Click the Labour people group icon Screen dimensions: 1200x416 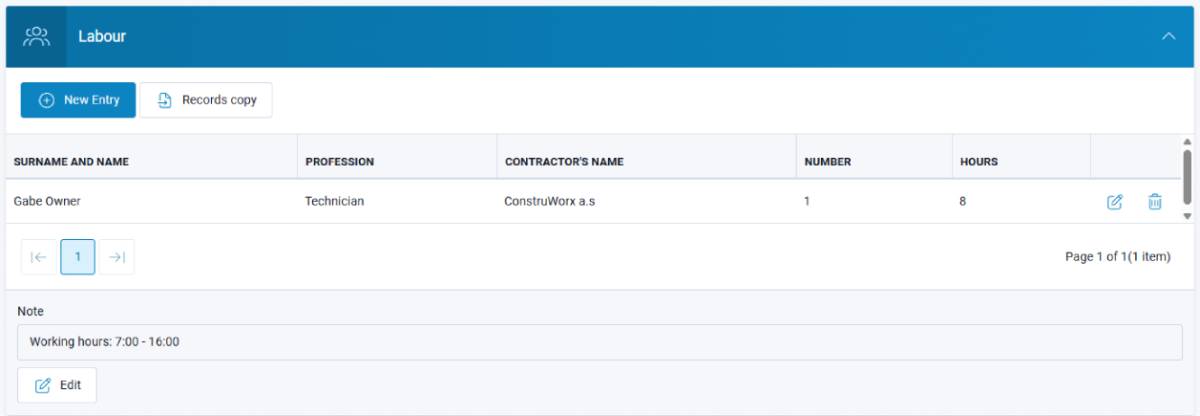pos(37,37)
